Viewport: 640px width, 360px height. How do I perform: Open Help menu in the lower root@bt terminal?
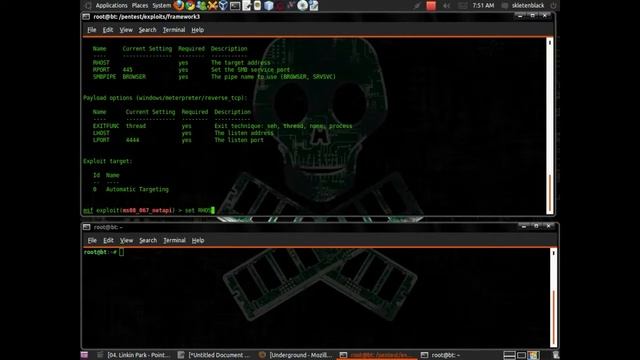(x=198, y=240)
